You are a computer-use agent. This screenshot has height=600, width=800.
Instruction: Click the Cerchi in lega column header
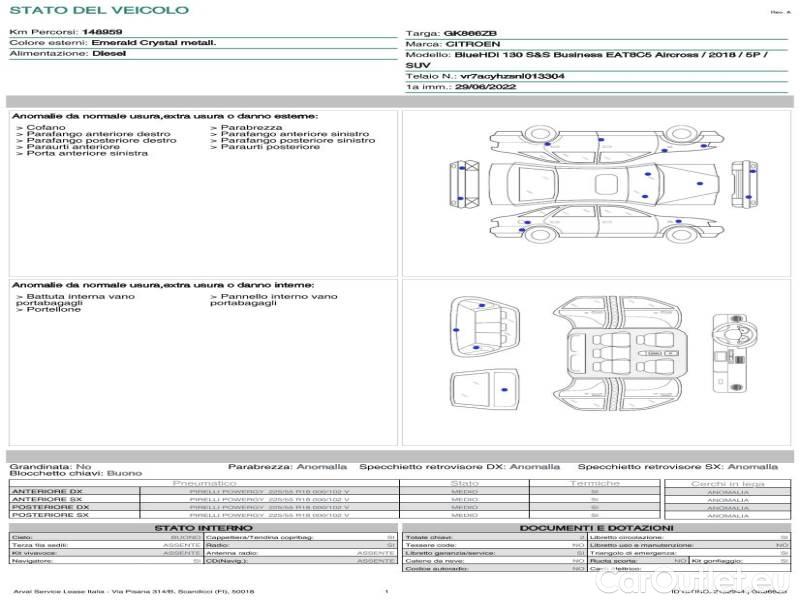coord(727,483)
